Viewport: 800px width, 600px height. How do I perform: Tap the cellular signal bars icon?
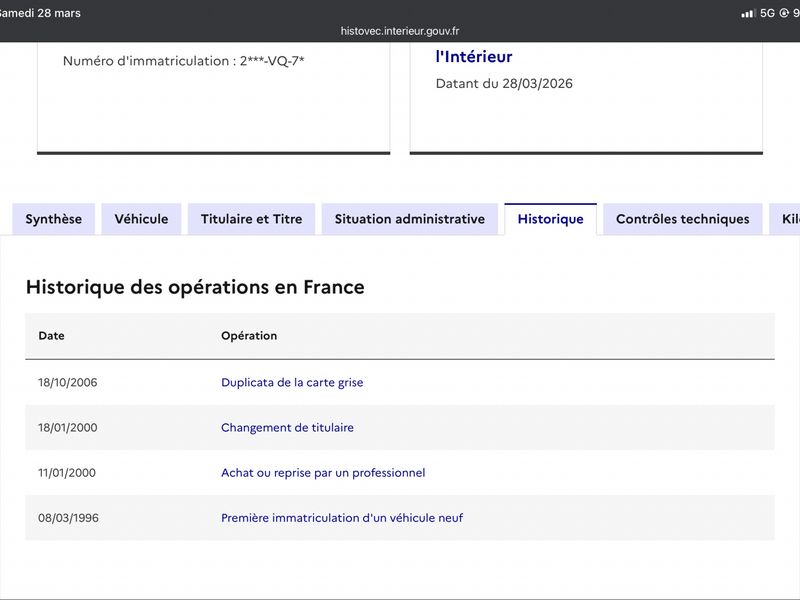coord(747,13)
